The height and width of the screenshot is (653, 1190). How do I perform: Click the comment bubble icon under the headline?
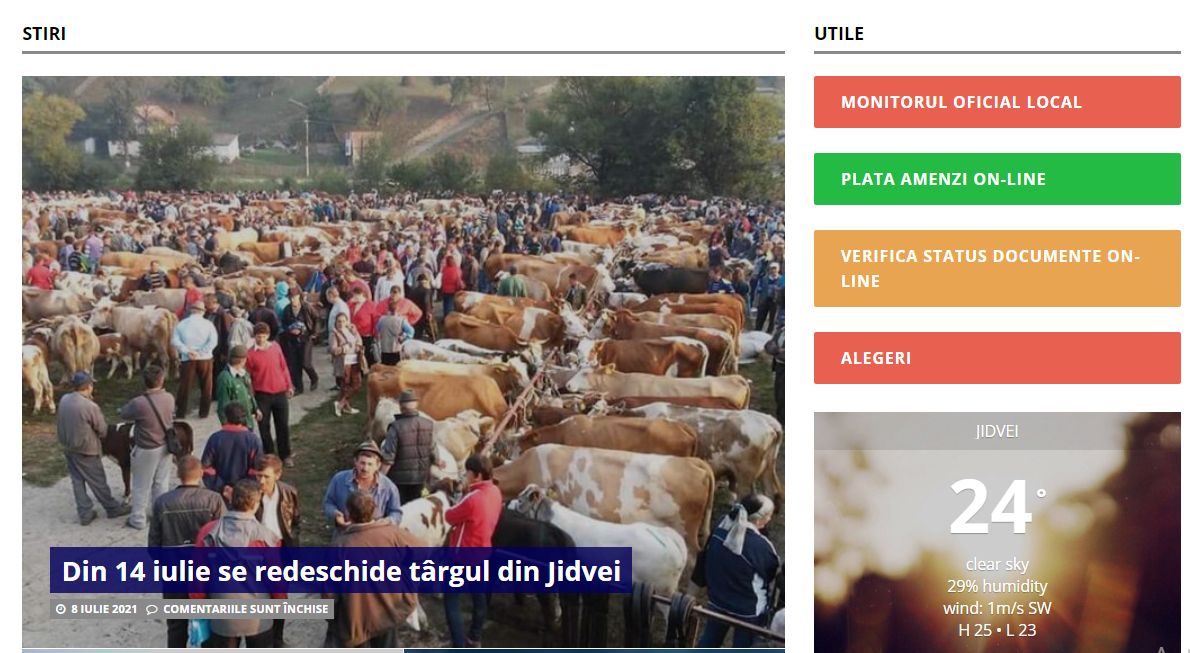coord(152,609)
